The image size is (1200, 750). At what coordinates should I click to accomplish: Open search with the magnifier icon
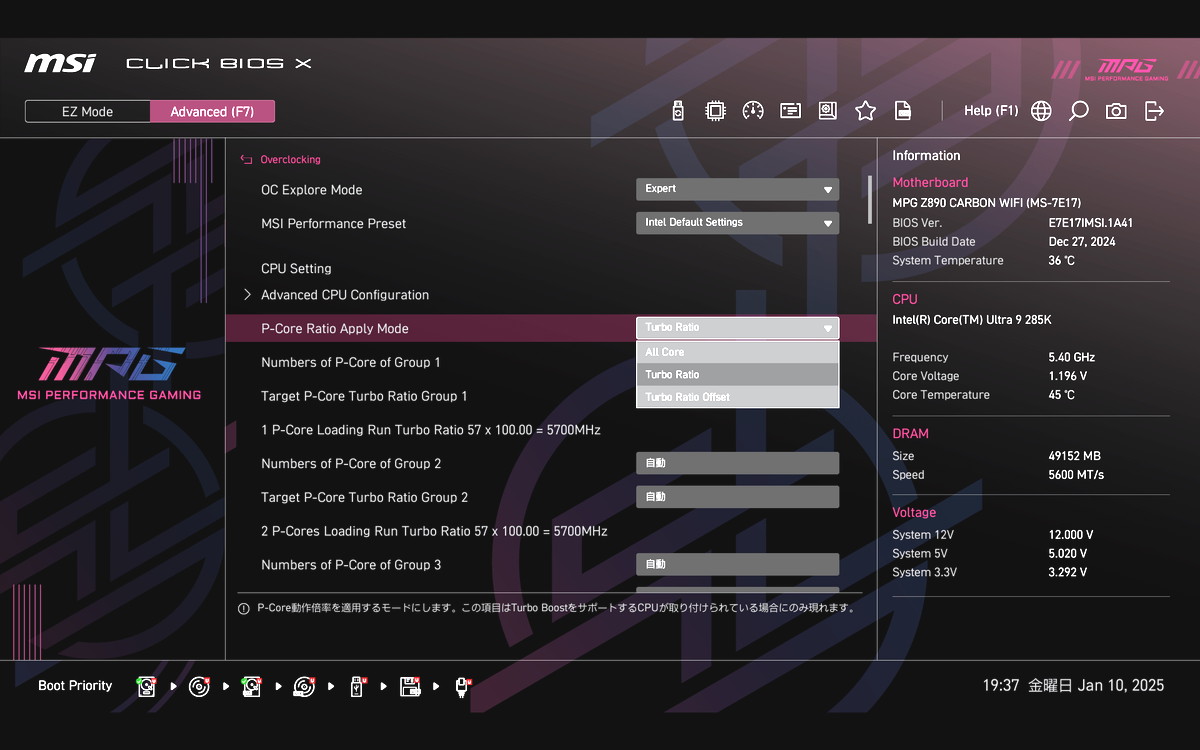[1078, 111]
